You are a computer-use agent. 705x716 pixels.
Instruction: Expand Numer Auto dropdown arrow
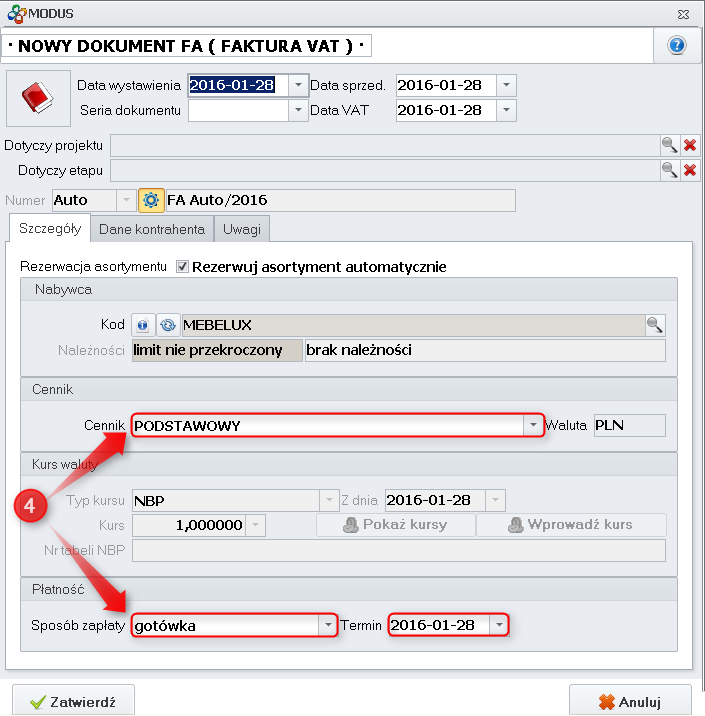point(126,200)
